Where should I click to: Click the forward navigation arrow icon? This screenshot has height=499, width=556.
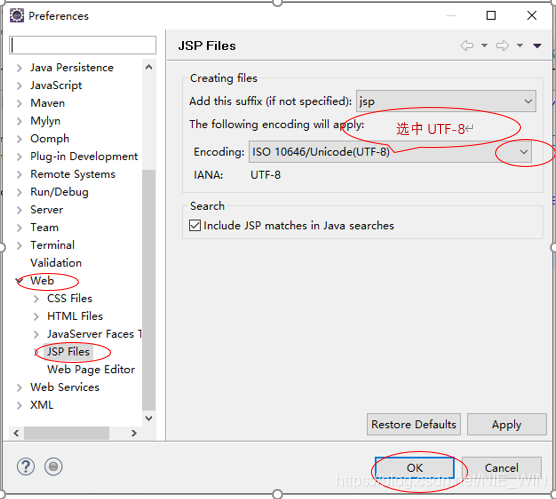502,45
